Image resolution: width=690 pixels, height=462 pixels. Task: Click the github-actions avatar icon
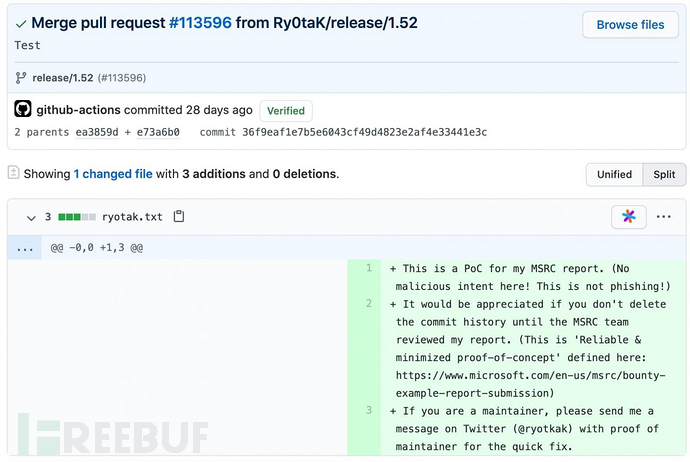pos(23,109)
